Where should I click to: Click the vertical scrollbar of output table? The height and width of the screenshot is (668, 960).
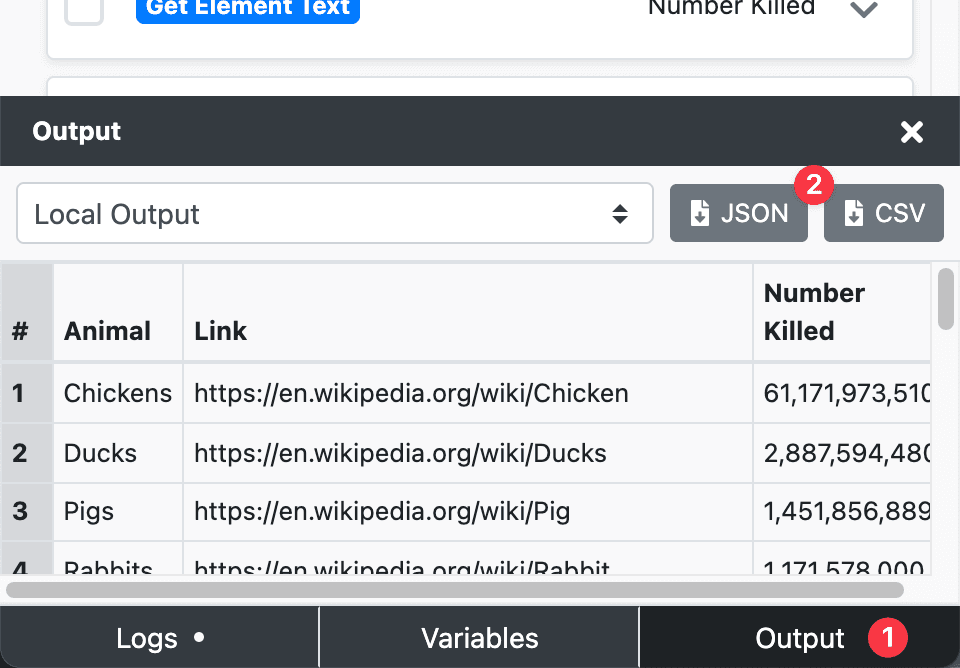(x=945, y=298)
